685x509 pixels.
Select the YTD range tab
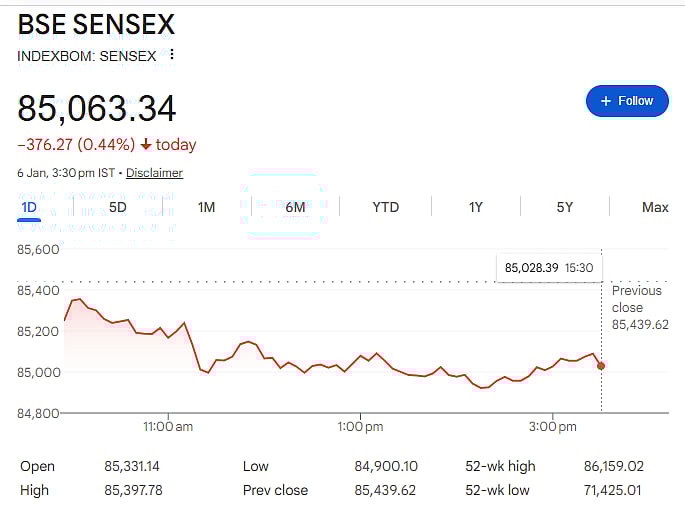[385, 207]
